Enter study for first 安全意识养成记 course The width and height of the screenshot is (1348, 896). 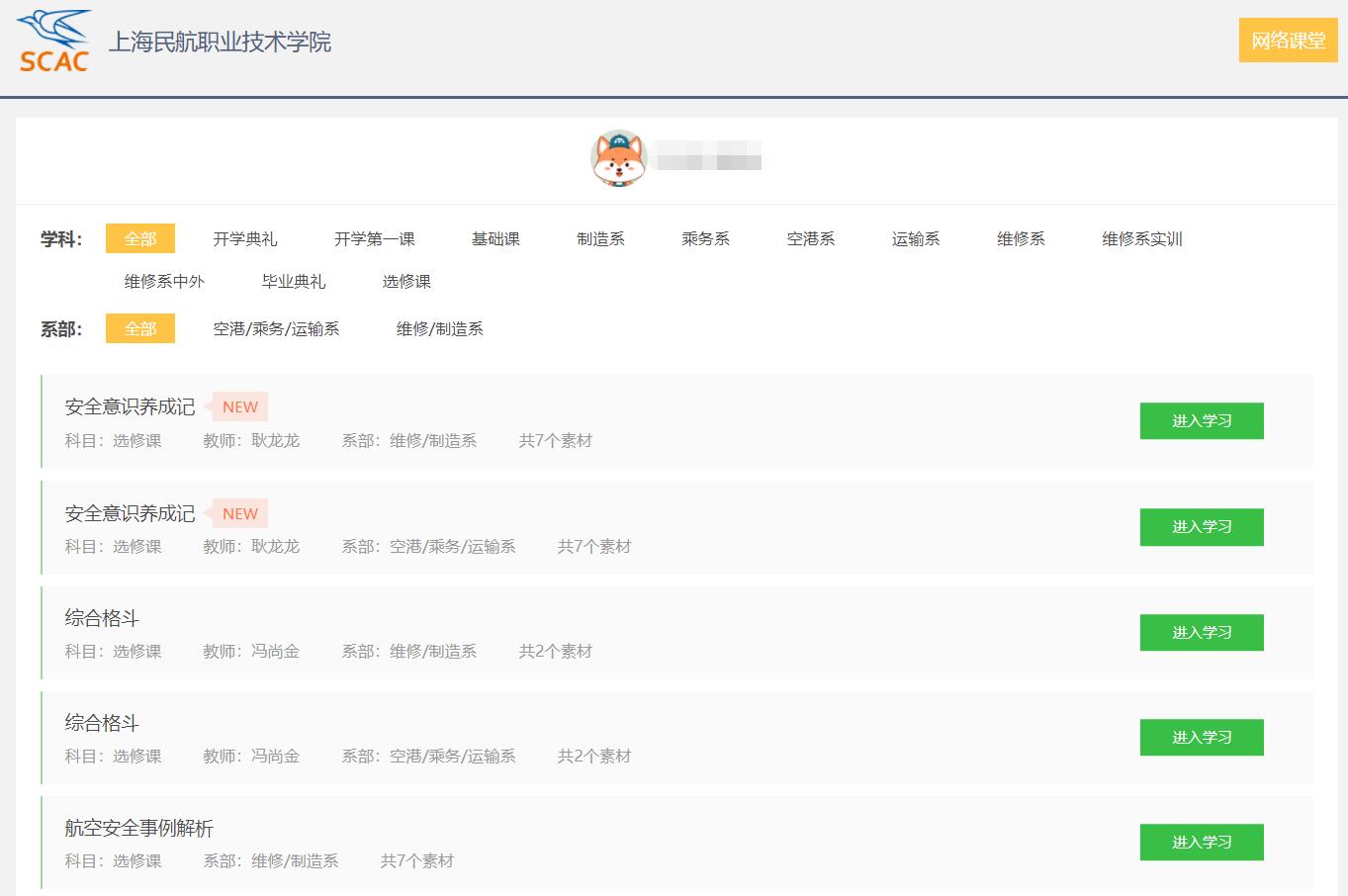1201,421
